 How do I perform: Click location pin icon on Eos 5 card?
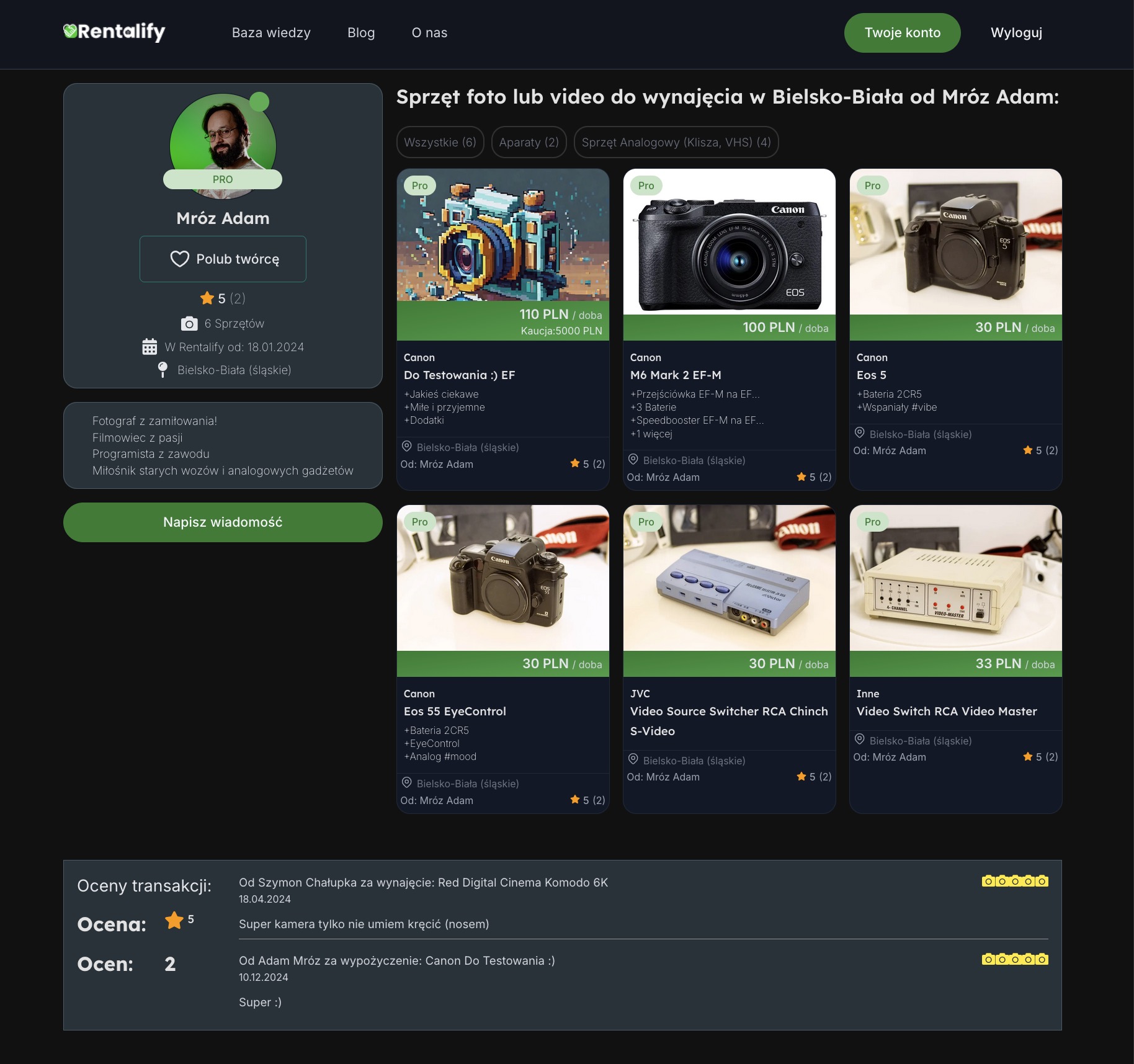pyautogui.click(x=860, y=433)
